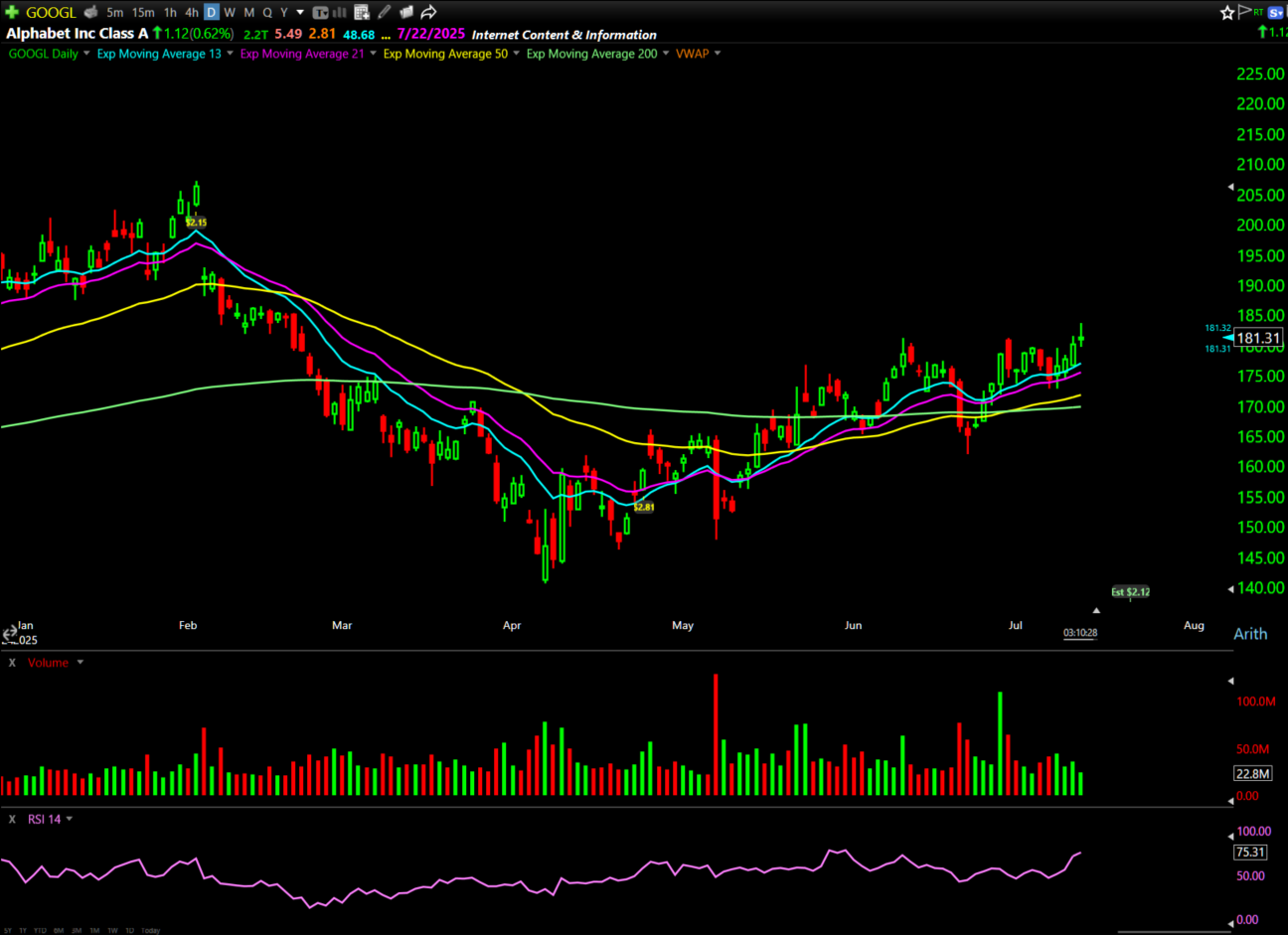
Task: Click the 22.8M volume value label
Action: click(x=1252, y=773)
